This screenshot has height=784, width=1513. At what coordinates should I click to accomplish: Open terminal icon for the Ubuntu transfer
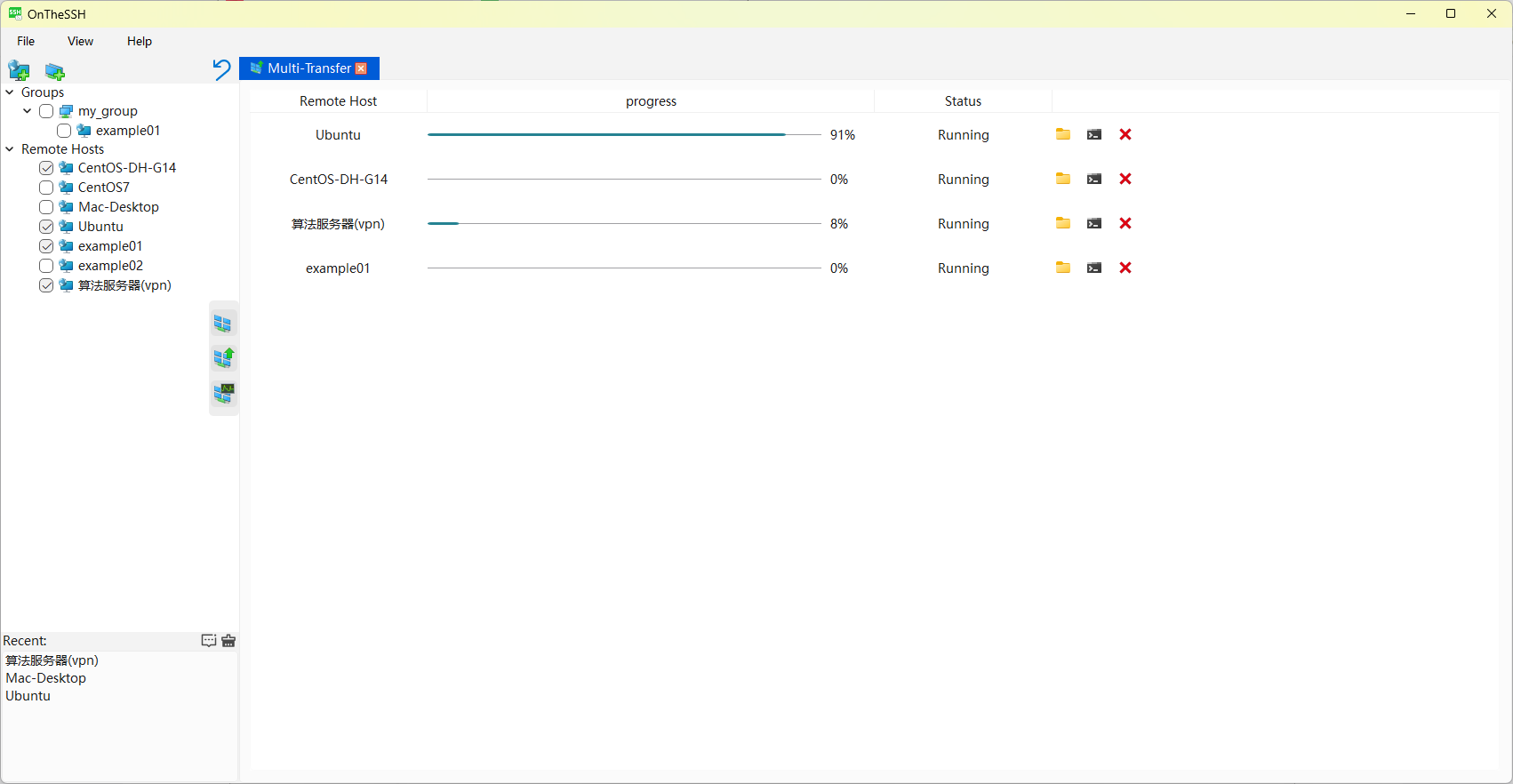pyautogui.click(x=1094, y=134)
